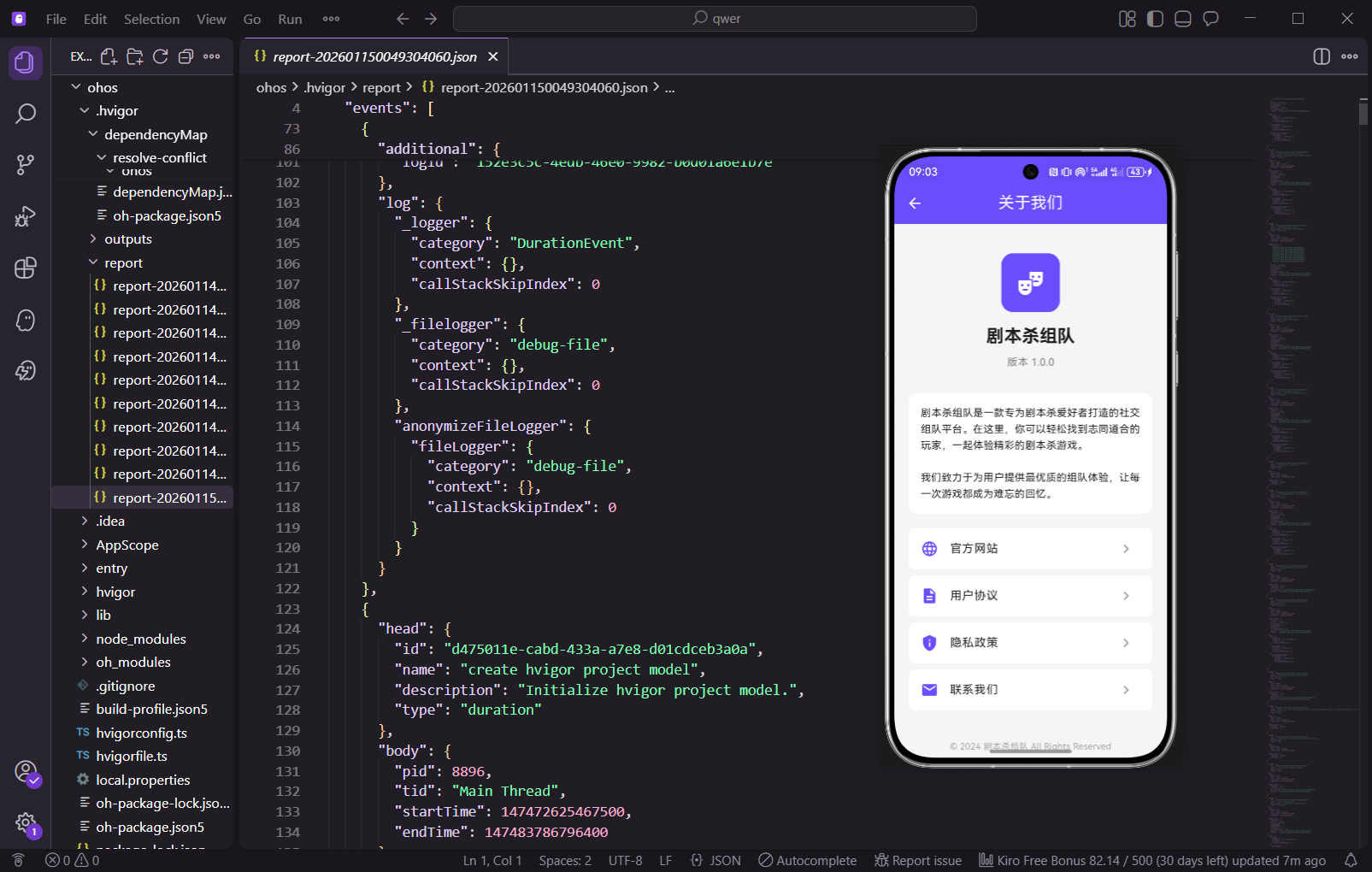Open .gitignore file
The width and height of the screenshot is (1372, 872).
(142, 686)
